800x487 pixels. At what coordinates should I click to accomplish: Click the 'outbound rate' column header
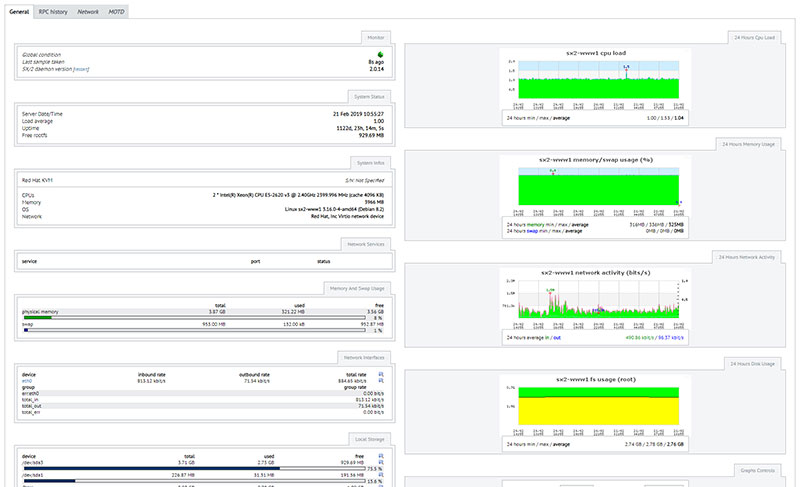point(255,375)
